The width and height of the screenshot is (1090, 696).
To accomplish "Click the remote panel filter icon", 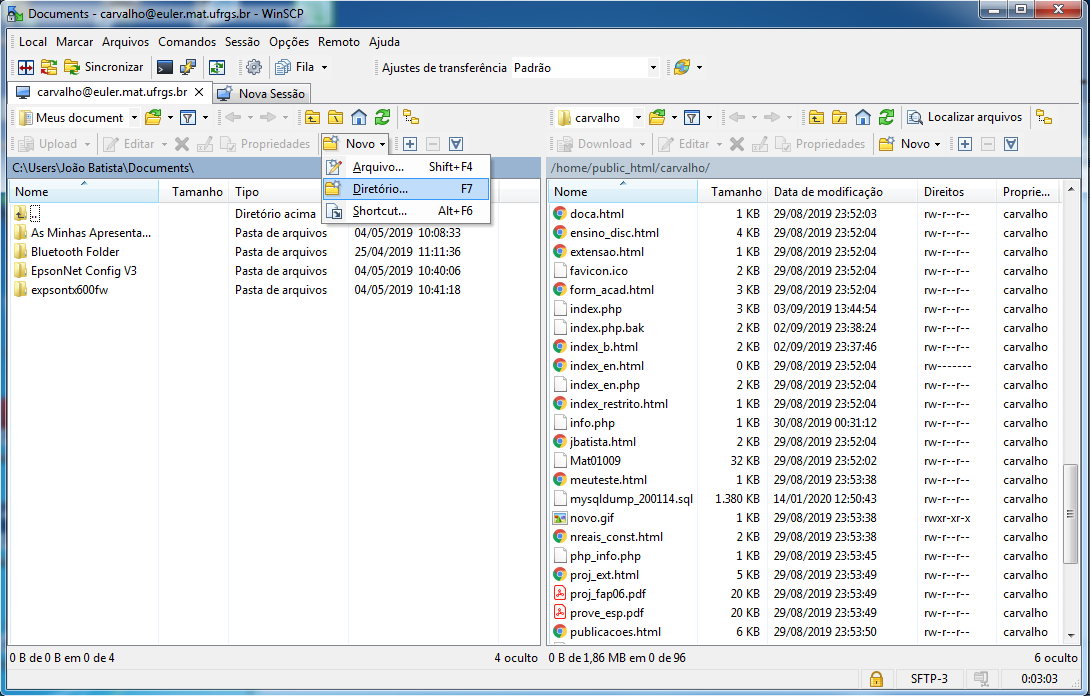I will click(x=692, y=118).
